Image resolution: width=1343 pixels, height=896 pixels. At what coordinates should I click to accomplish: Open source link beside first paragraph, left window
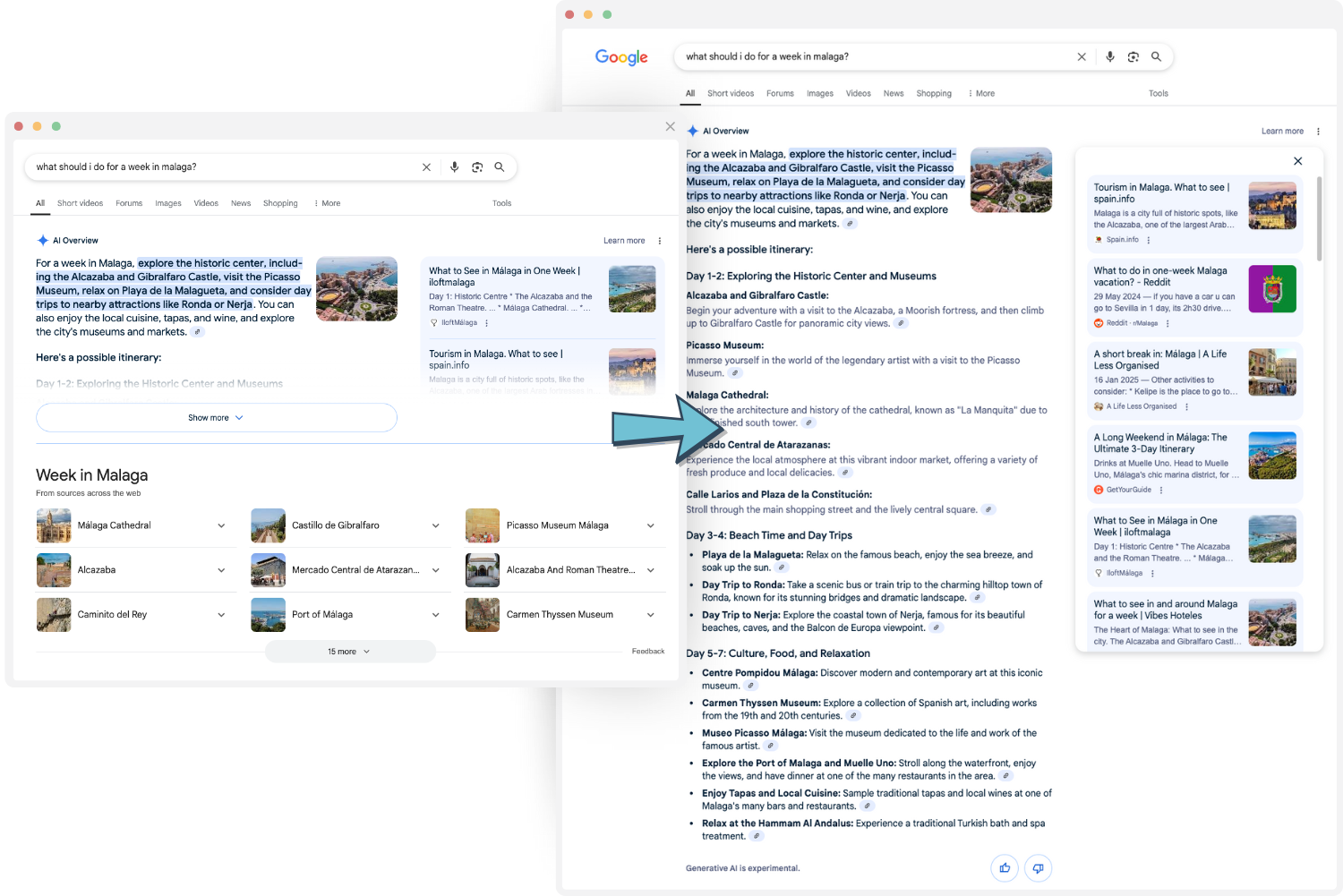tap(198, 332)
